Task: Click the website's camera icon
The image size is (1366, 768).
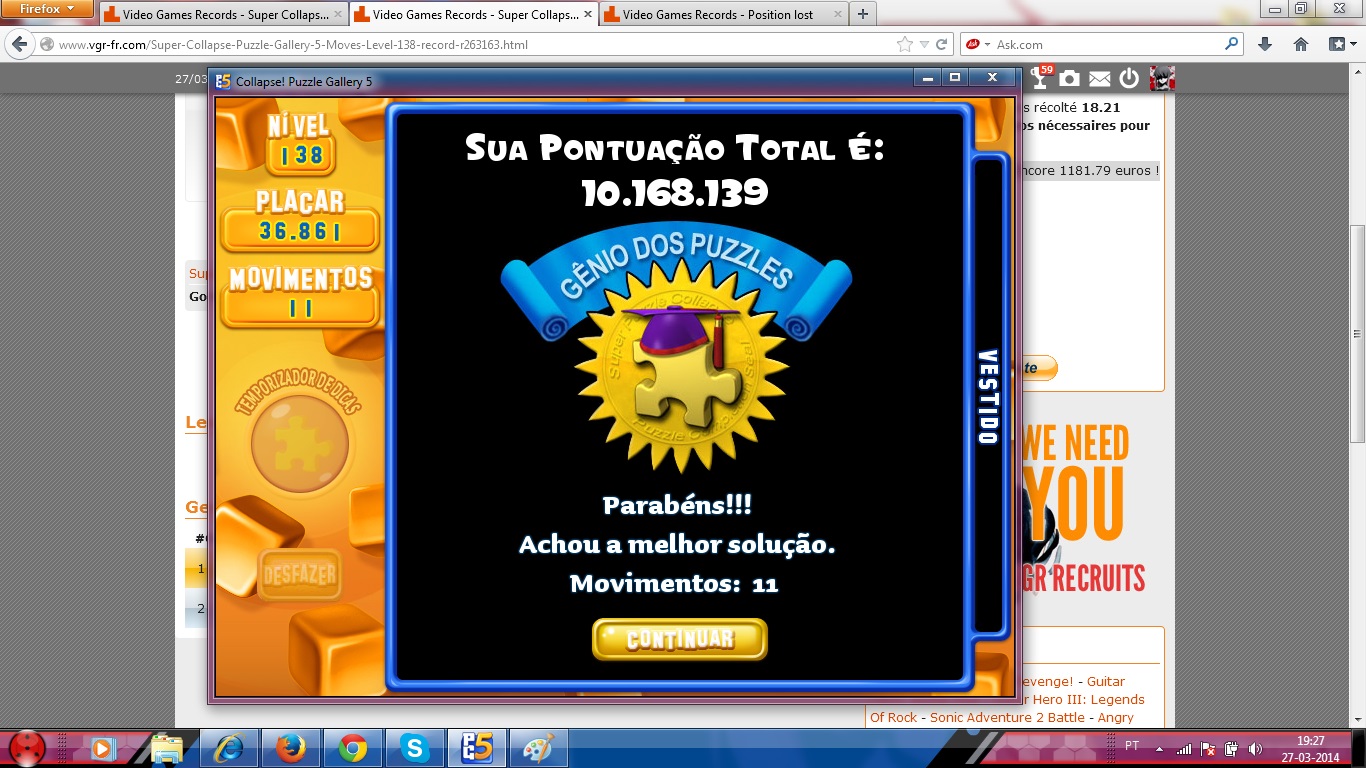Action: [x=1070, y=79]
